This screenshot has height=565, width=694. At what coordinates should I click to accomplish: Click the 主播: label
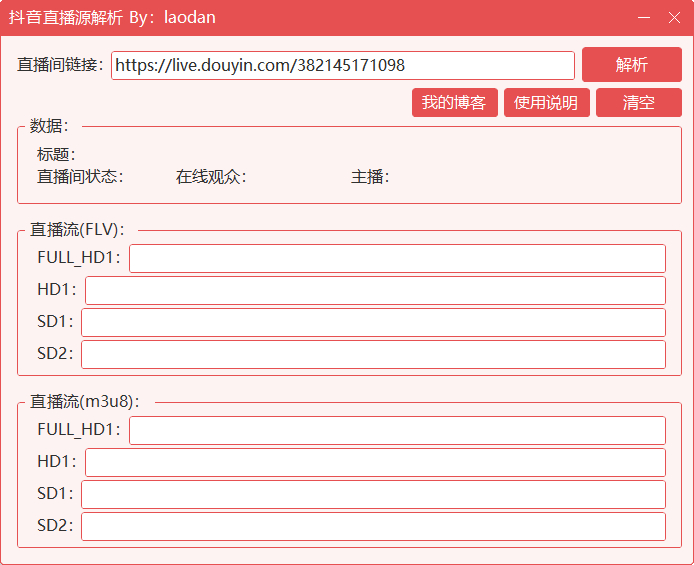[370, 177]
